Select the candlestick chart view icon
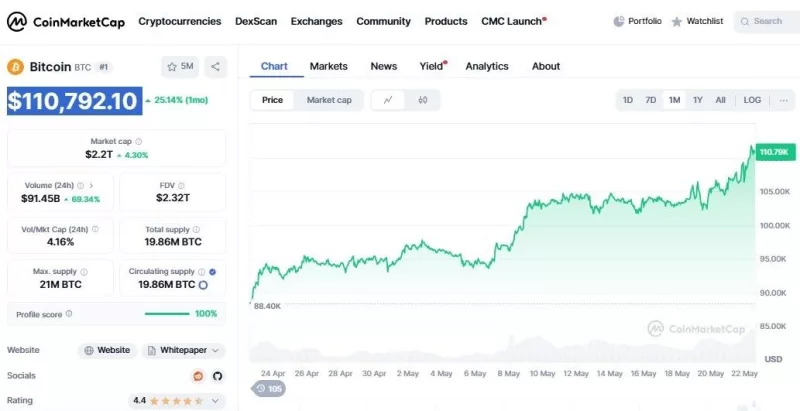This screenshot has width=800, height=411. point(422,100)
